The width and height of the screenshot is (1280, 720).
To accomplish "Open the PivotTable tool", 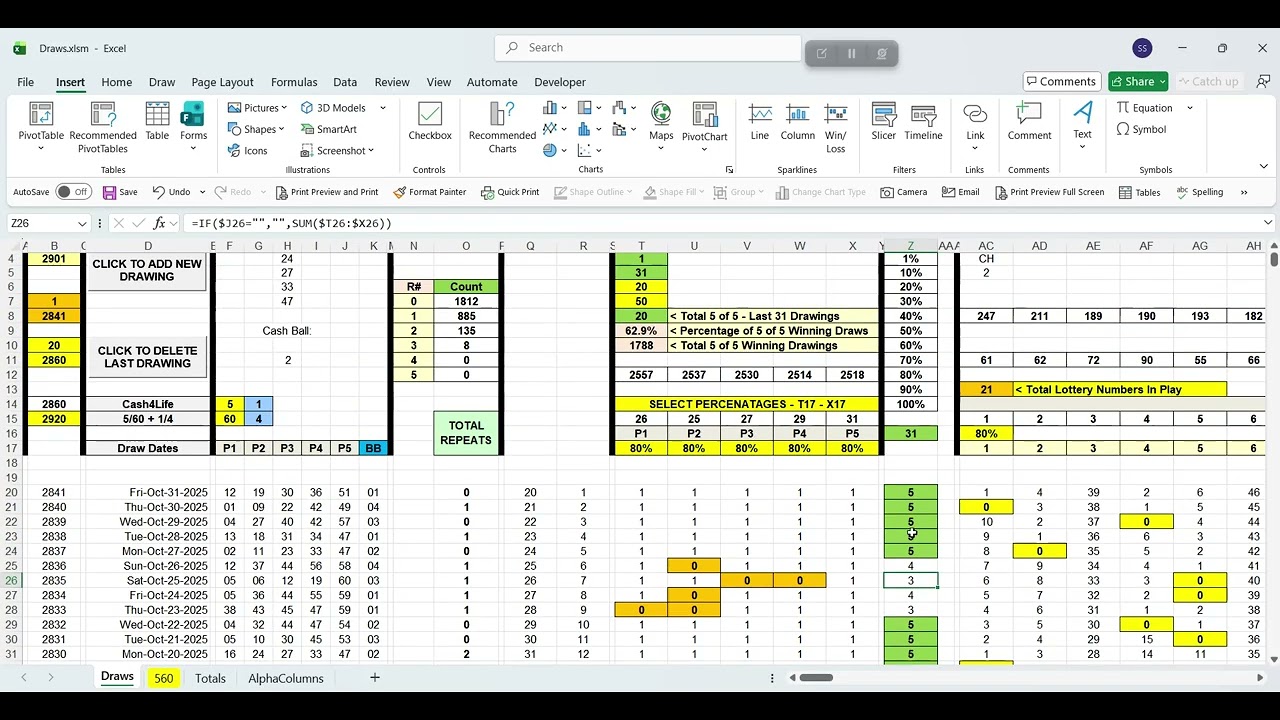I will pyautogui.click(x=41, y=127).
